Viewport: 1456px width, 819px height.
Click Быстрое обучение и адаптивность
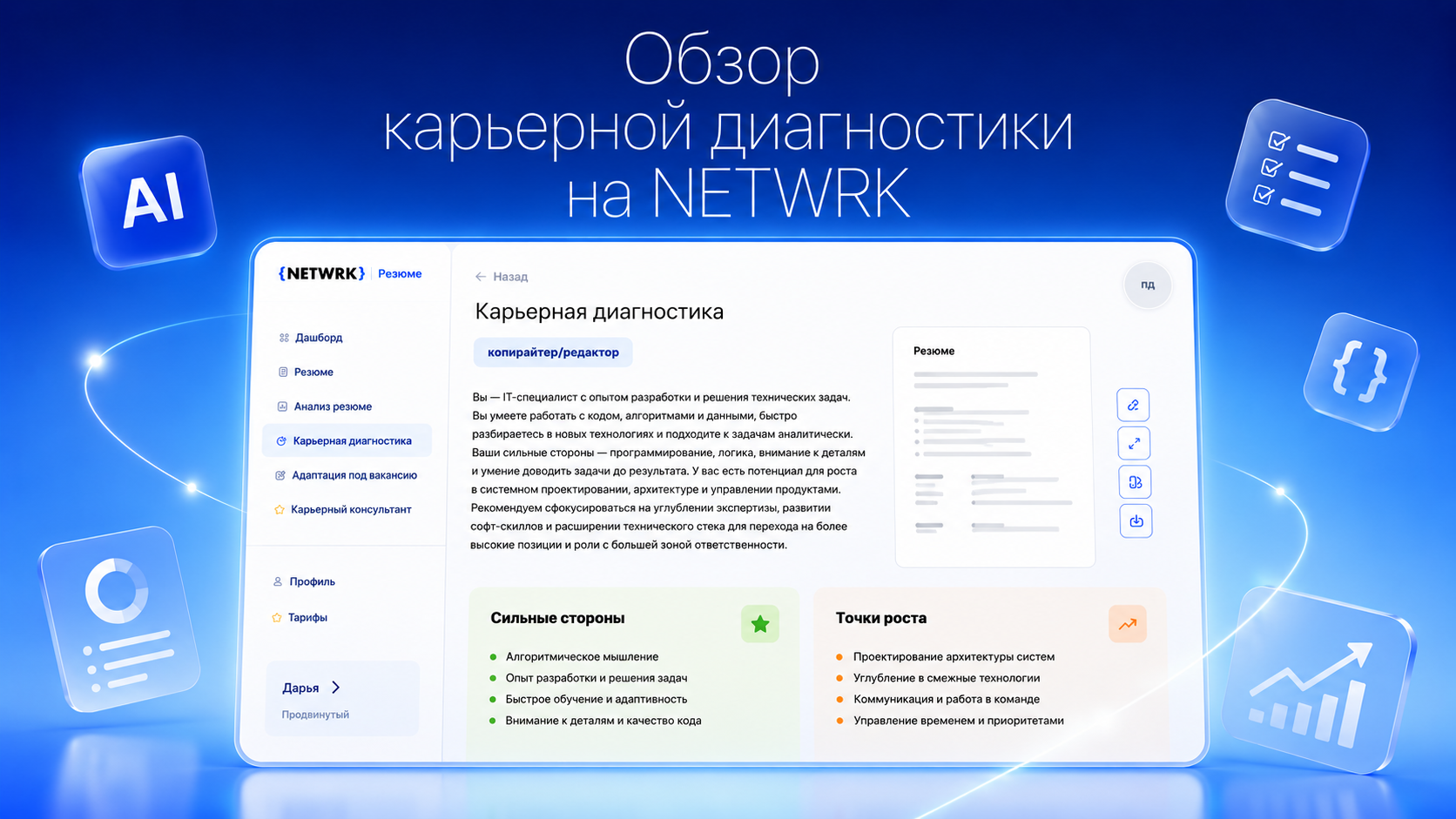pos(597,699)
